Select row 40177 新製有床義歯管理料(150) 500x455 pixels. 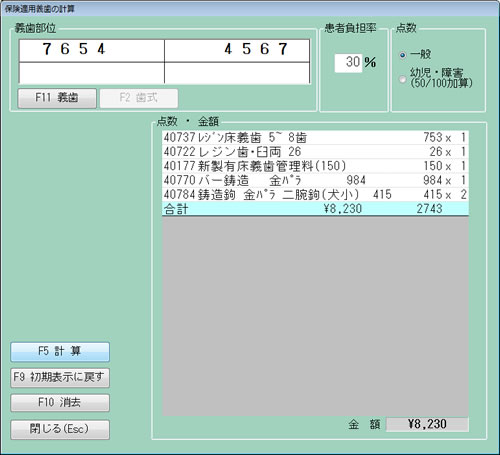pos(315,166)
